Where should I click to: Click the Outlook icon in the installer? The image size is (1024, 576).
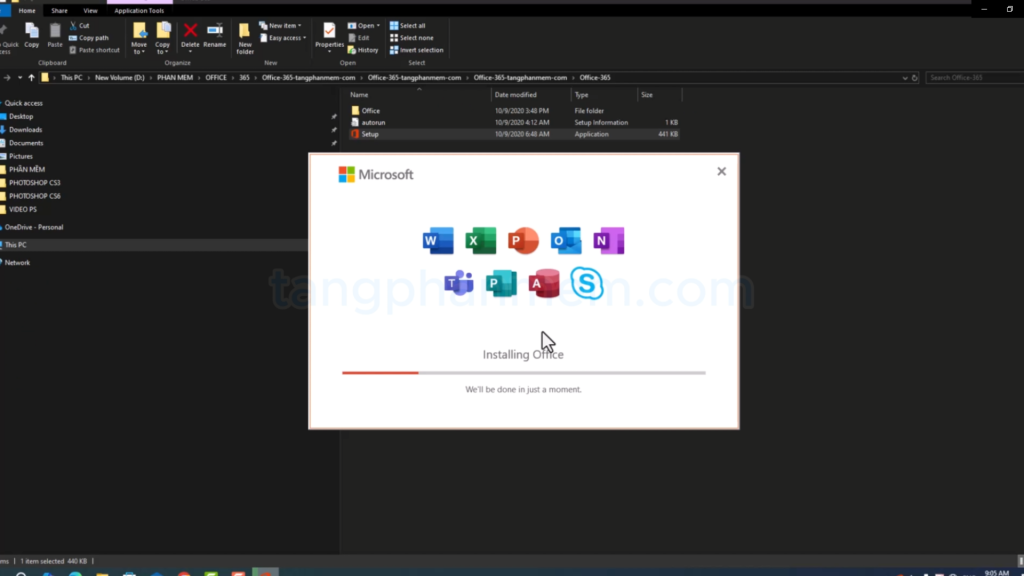[566, 241]
